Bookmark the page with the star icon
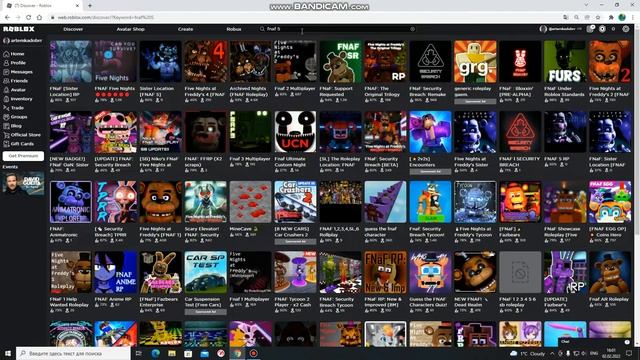 [598, 17]
